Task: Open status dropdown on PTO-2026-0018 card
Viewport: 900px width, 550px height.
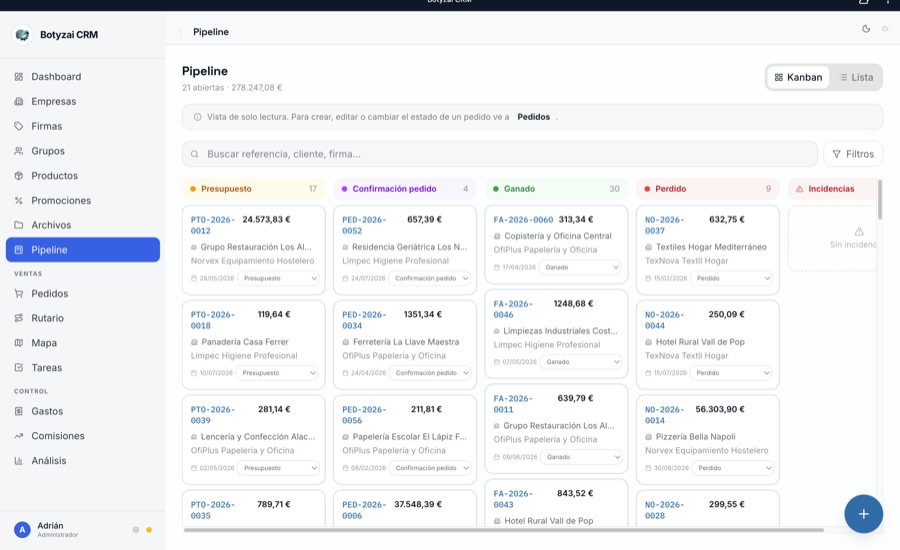Action: (277, 373)
